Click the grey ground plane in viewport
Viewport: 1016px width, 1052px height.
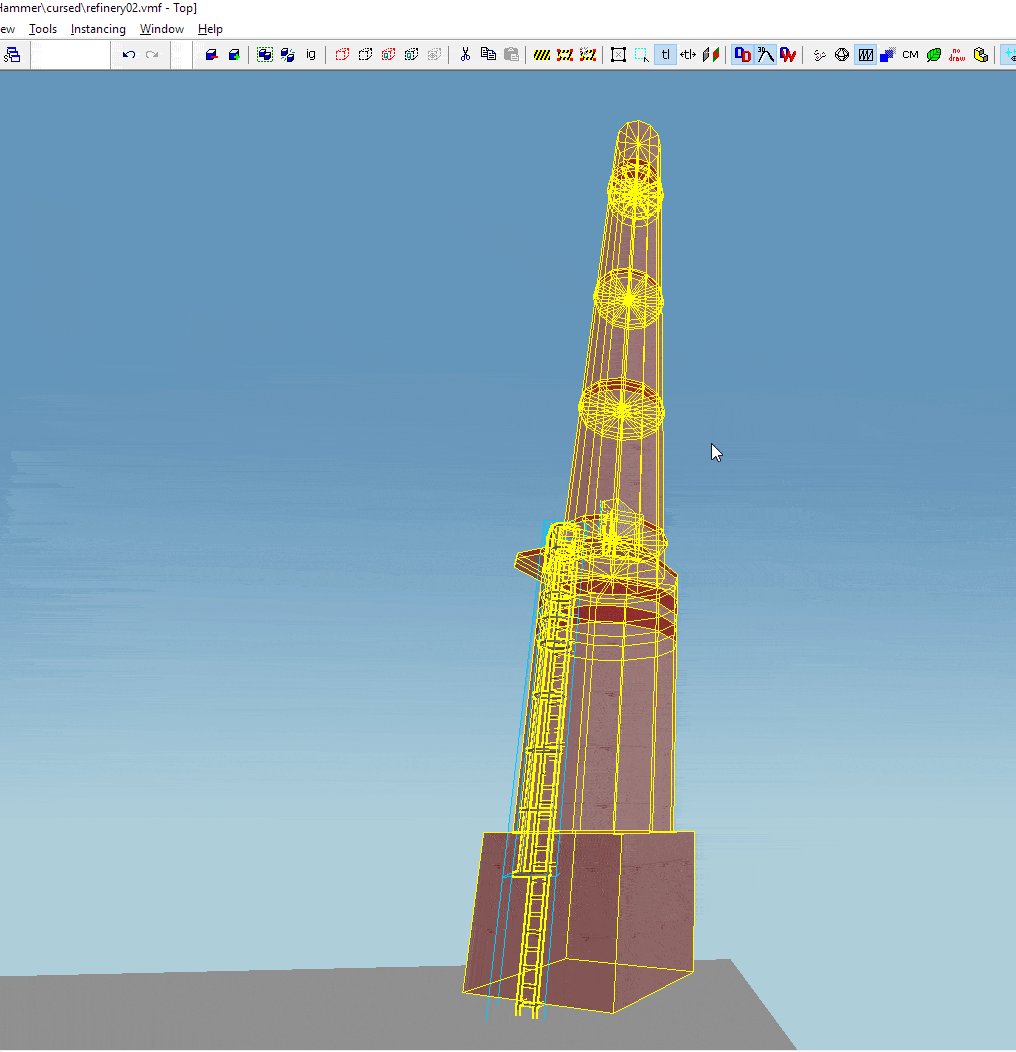click(268, 1010)
